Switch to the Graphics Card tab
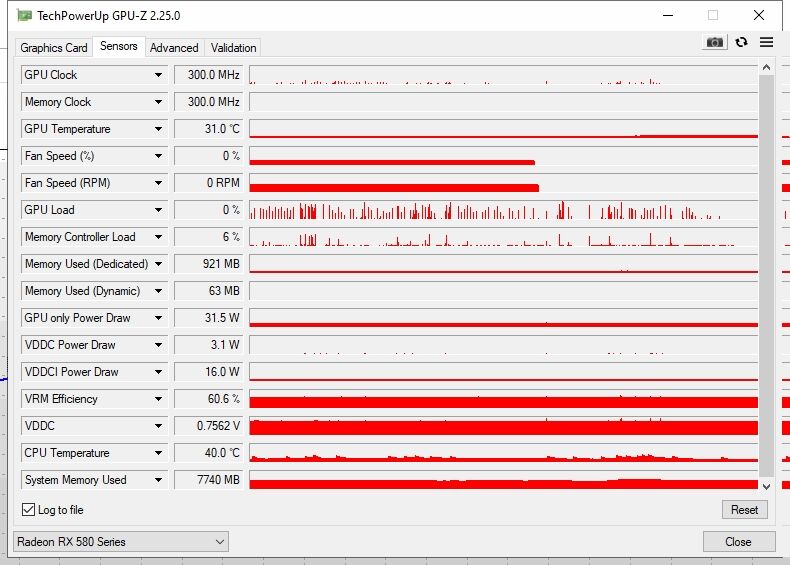The height and width of the screenshot is (565, 790). pyautogui.click(x=54, y=48)
